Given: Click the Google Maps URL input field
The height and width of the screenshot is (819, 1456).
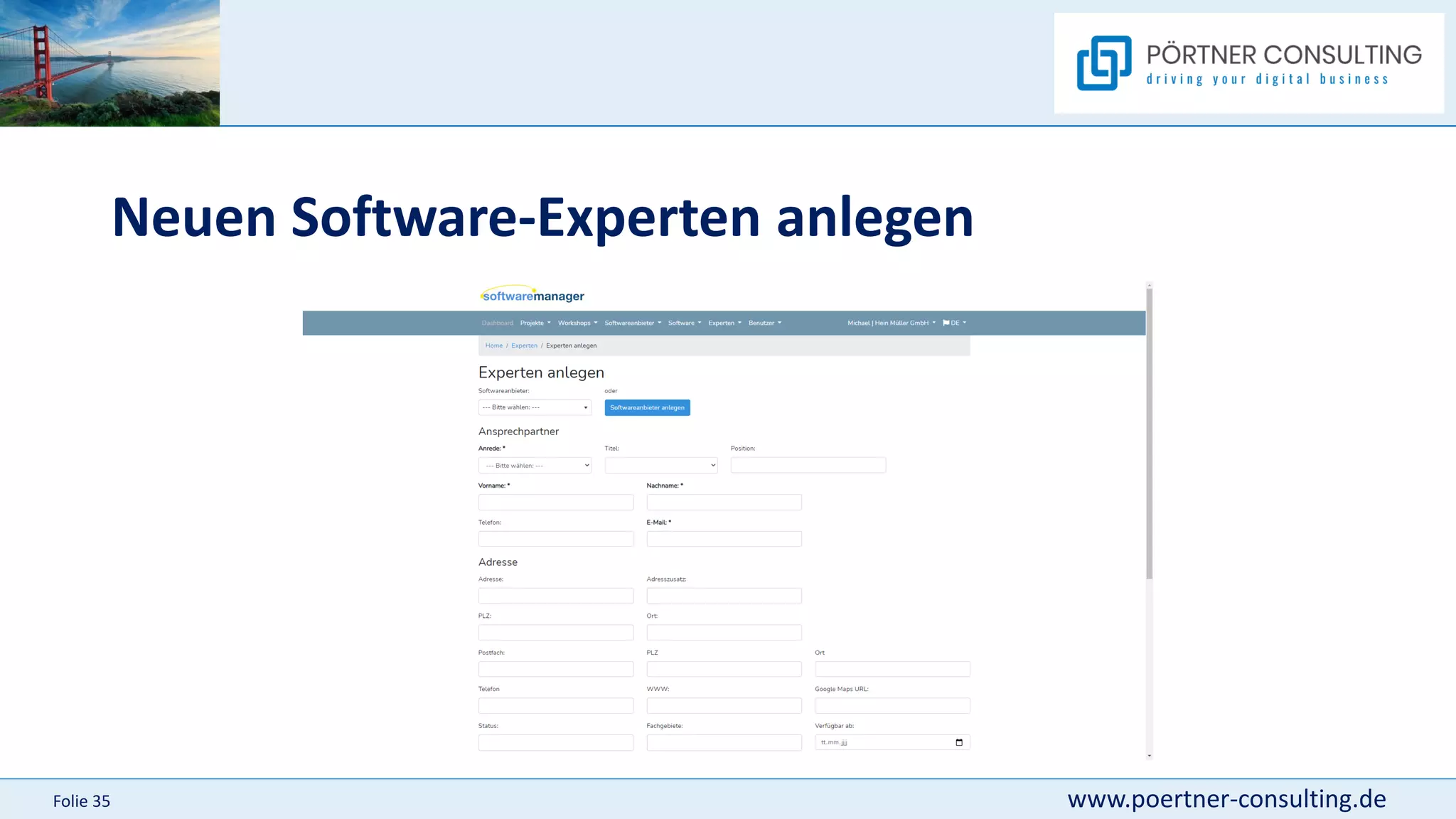Looking at the screenshot, I should click(x=892, y=706).
